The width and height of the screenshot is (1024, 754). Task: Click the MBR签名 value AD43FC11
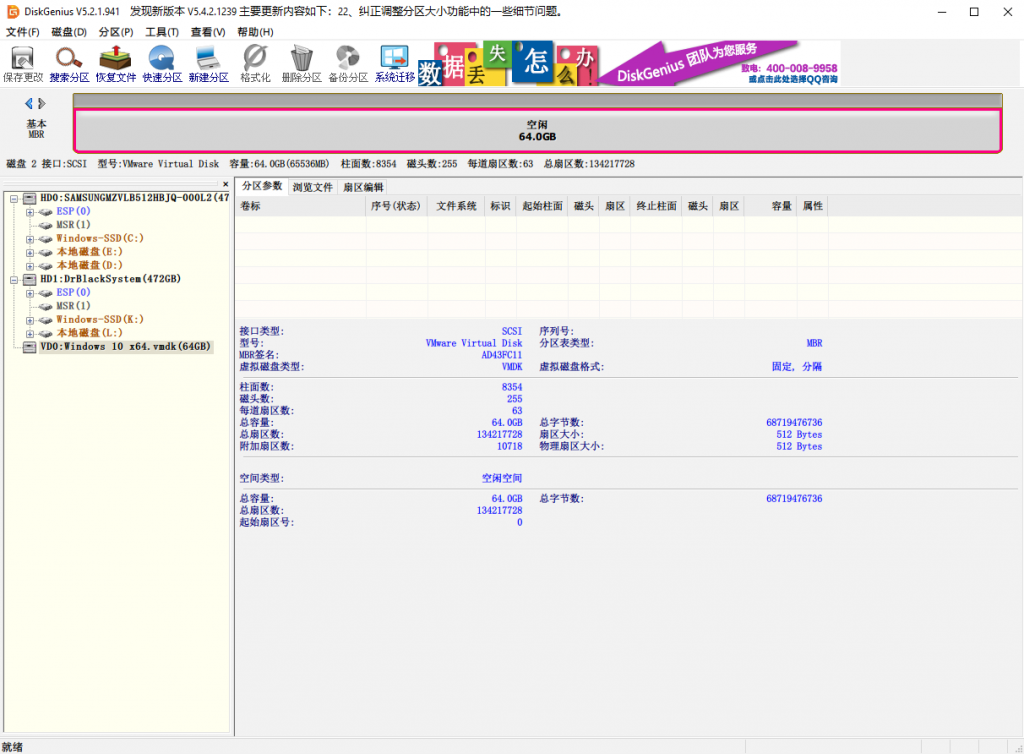502,355
